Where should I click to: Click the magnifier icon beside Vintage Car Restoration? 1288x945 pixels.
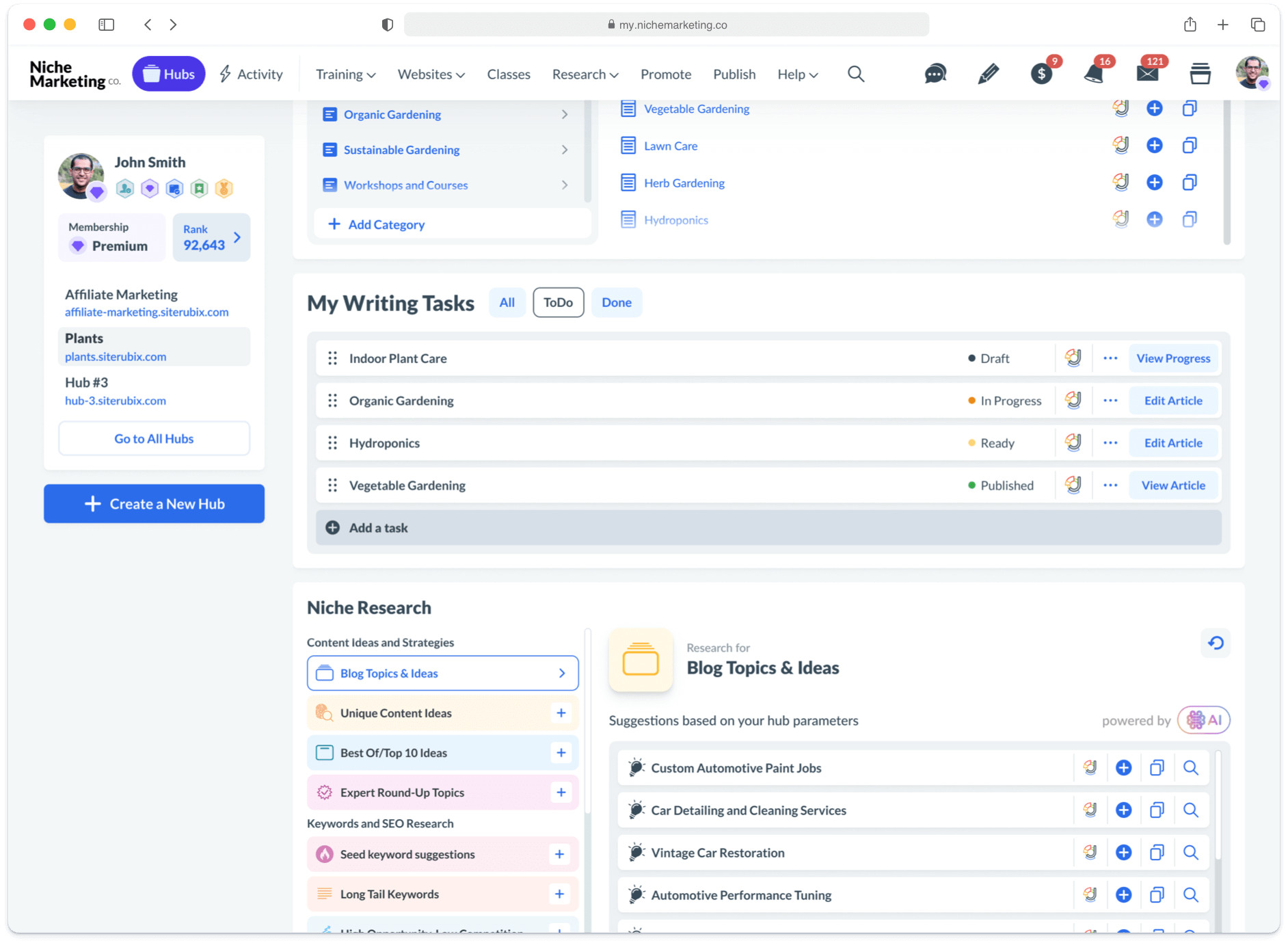pyautogui.click(x=1191, y=853)
